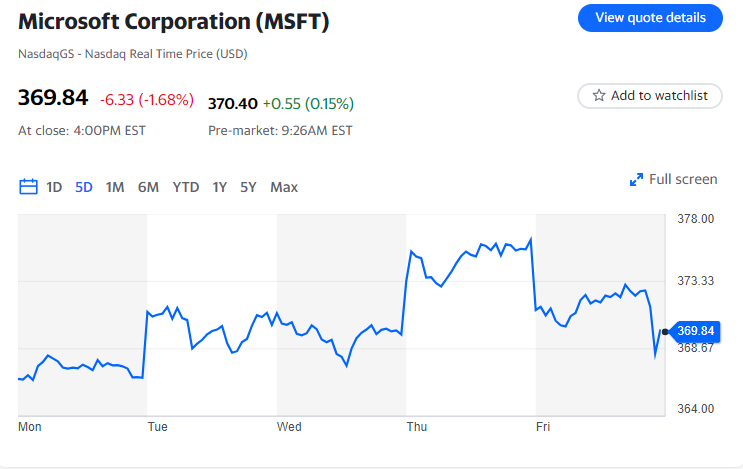Click the Full screen expand arrows icon
The image size is (743, 469).
(636, 180)
